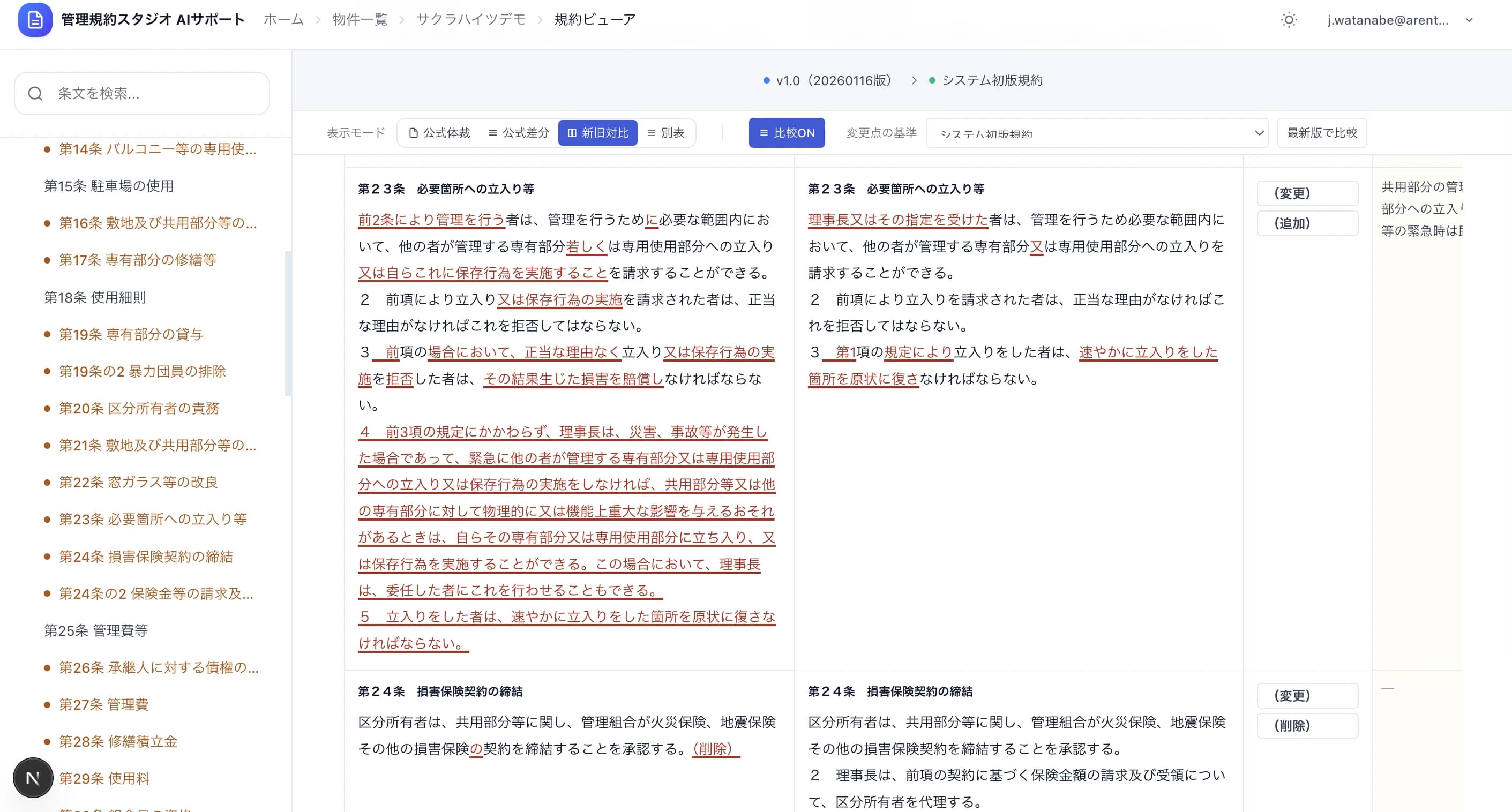Toggle the theme with the brightness icon
The image size is (1512, 812).
pos(1289,19)
